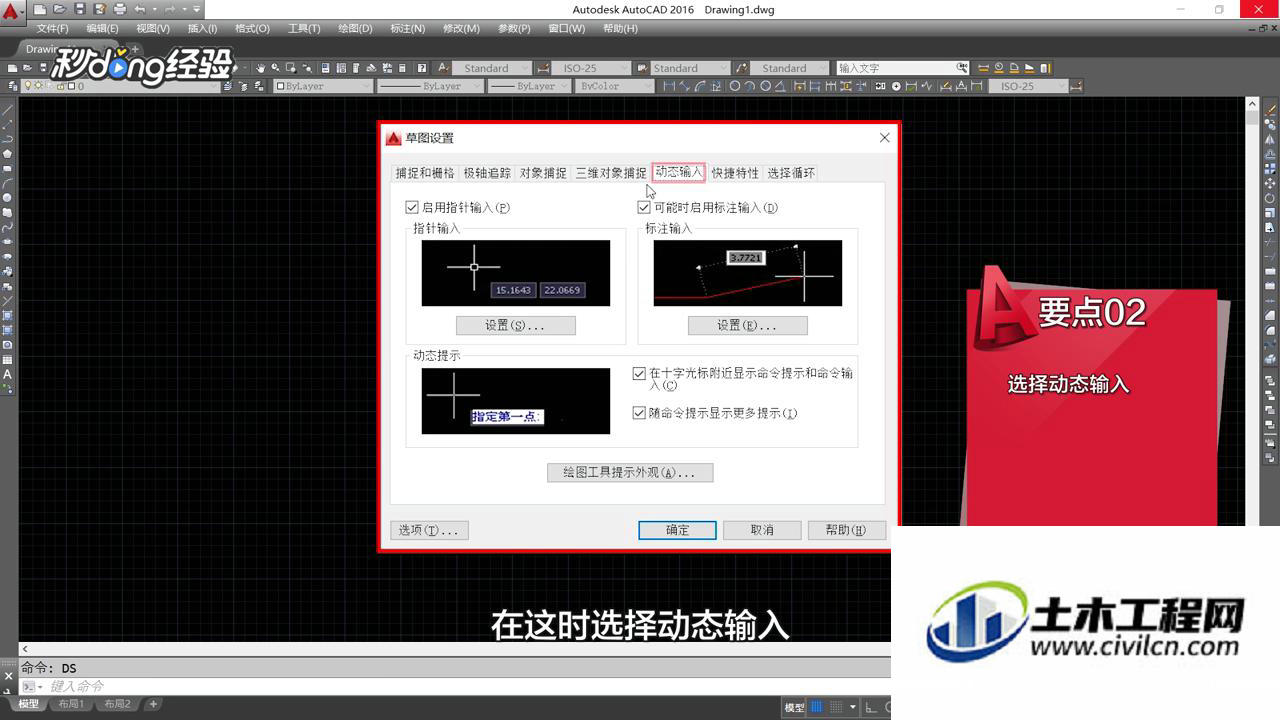Open the 标注(N) menu
This screenshot has height=720, width=1280.
pos(406,29)
